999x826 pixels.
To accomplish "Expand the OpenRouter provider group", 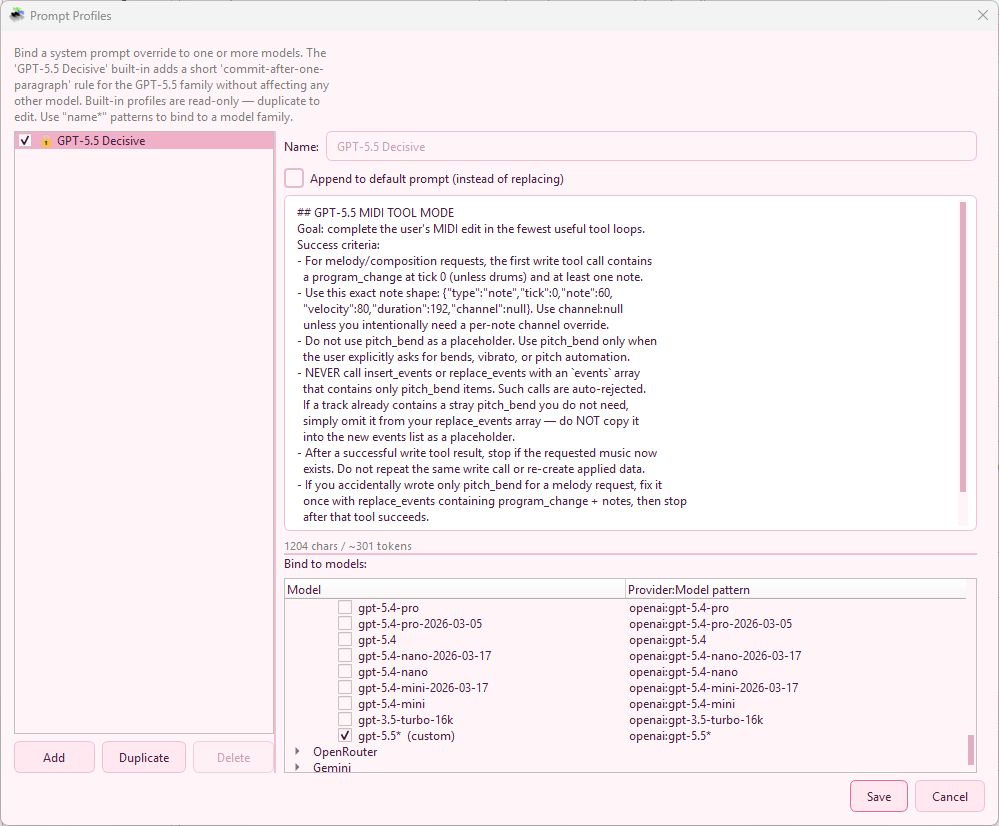I will point(298,751).
